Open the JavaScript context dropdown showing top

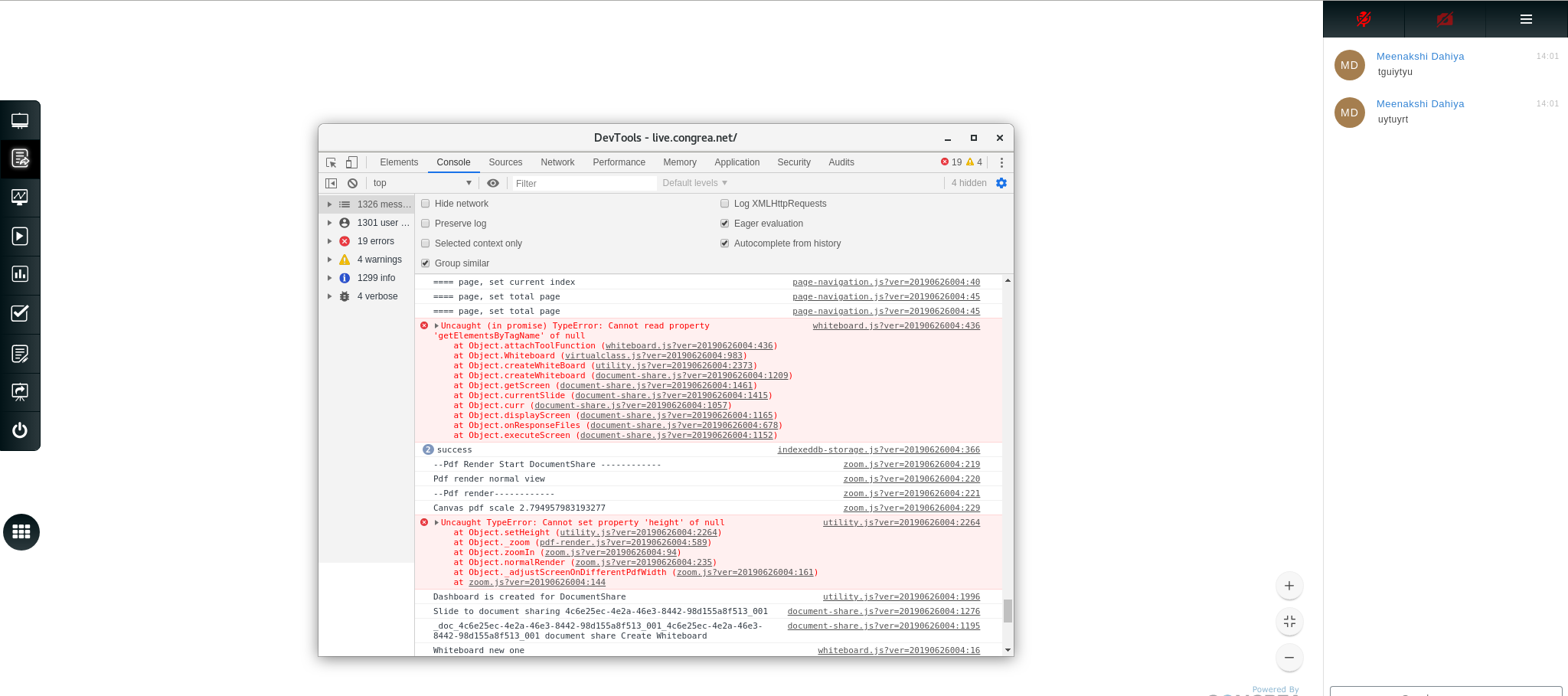[421, 183]
